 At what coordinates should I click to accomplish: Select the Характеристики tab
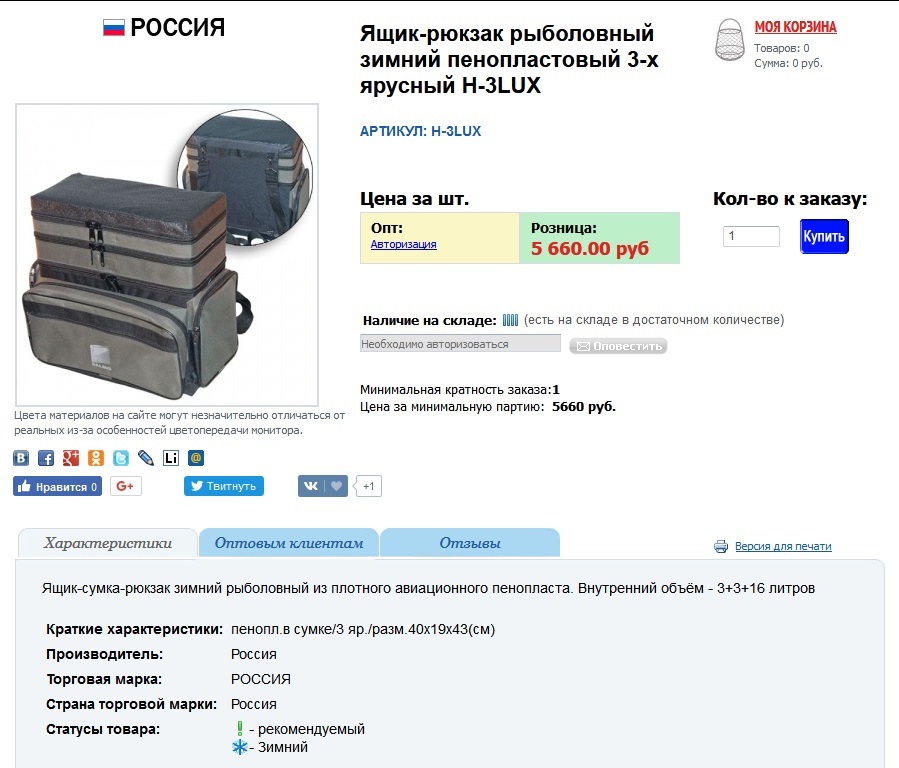(x=108, y=543)
